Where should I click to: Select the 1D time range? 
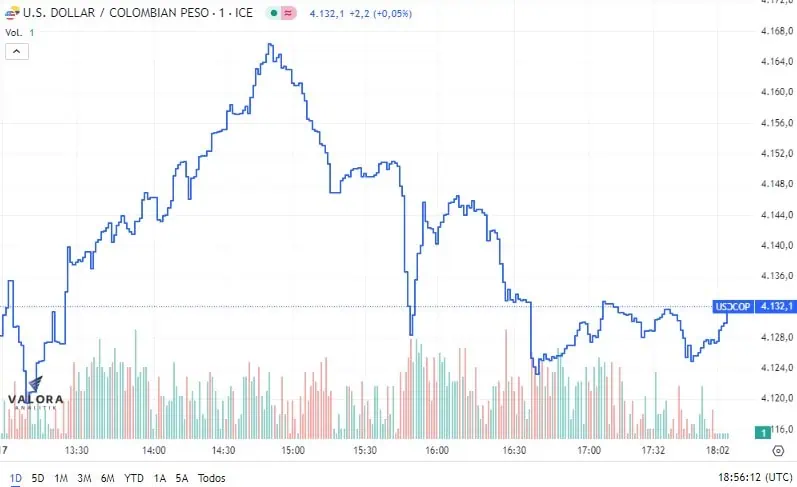click(16, 478)
